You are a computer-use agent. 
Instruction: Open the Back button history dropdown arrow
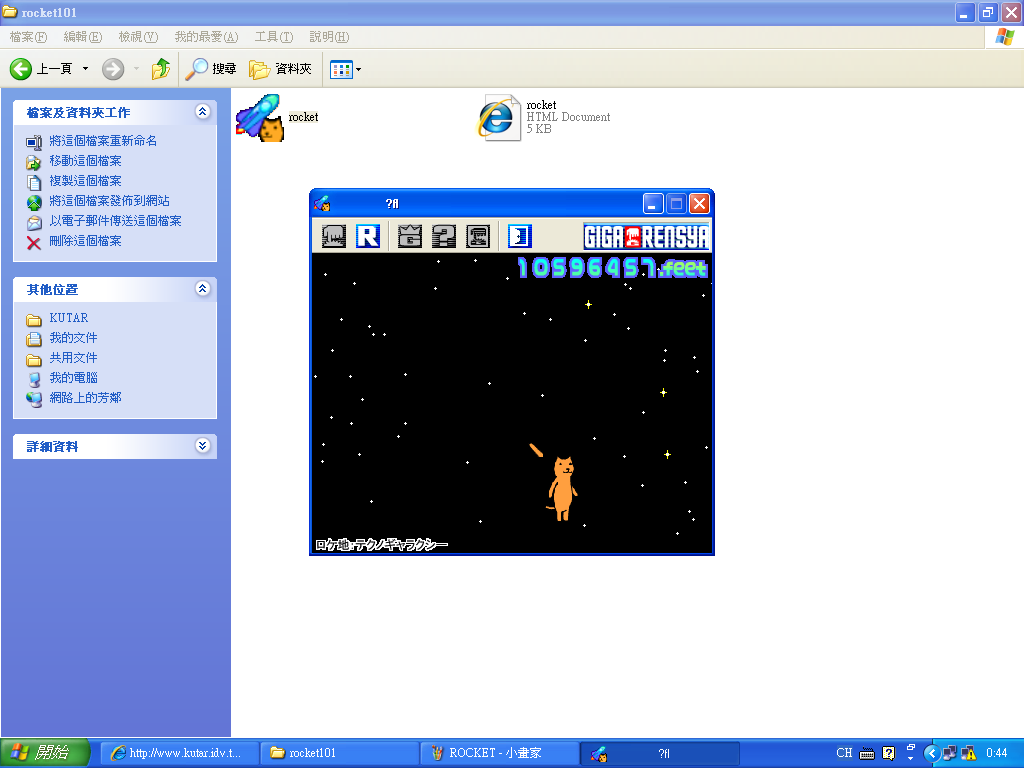coord(85,69)
